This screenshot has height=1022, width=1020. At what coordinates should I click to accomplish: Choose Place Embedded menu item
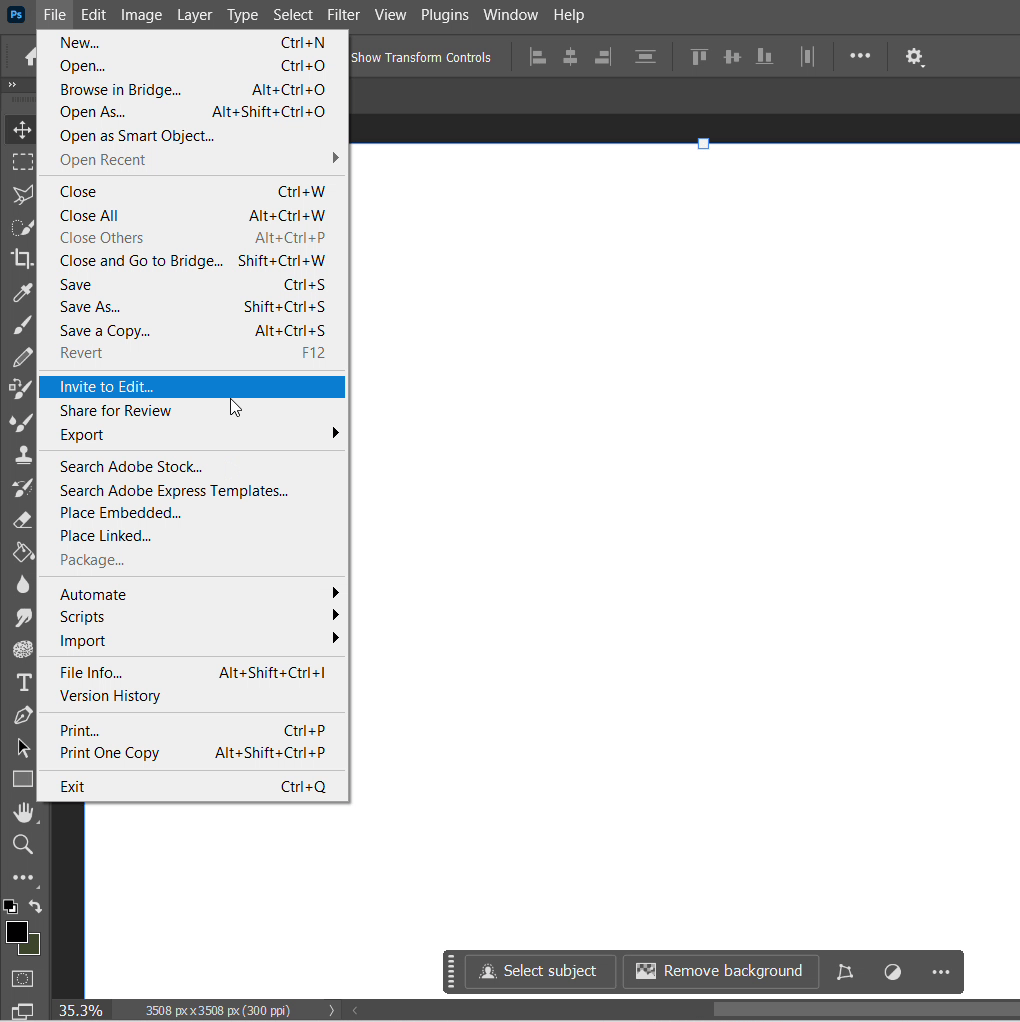point(192,513)
